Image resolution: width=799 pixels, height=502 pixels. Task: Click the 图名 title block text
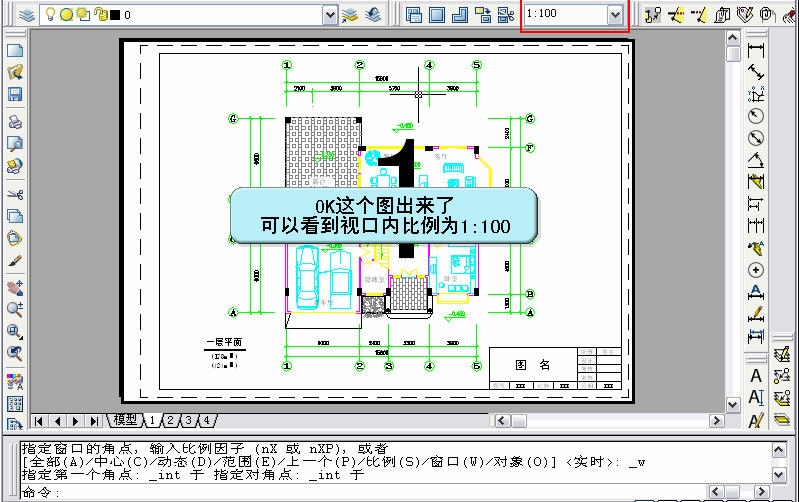click(532, 365)
